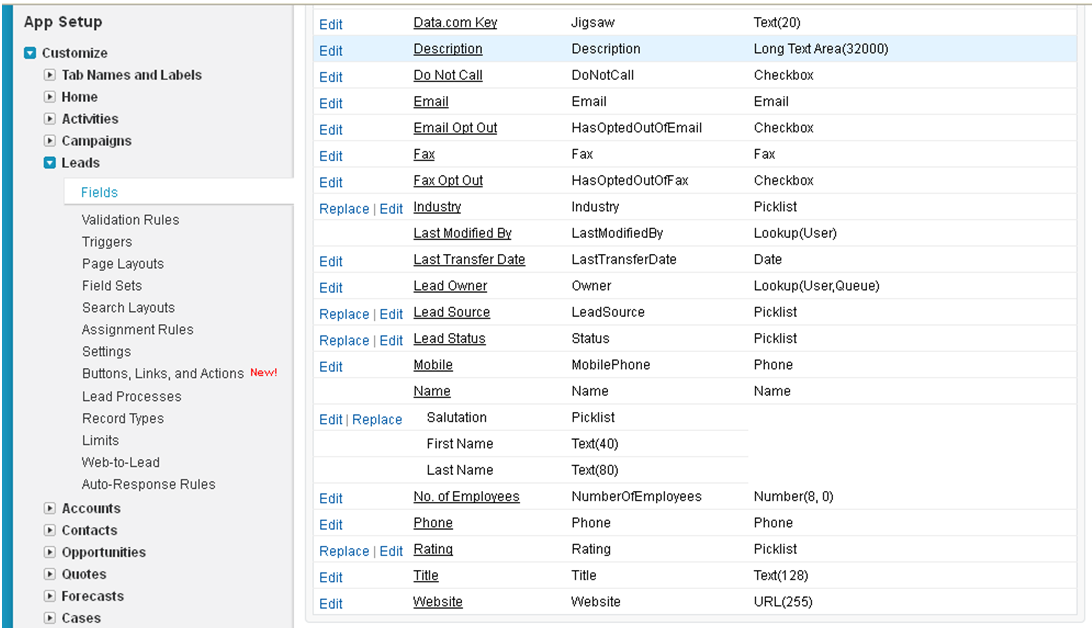Expand the Opportunities tree arrow
The width and height of the screenshot is (1092, 628).
pyautogui.click(x=50, y=552)
